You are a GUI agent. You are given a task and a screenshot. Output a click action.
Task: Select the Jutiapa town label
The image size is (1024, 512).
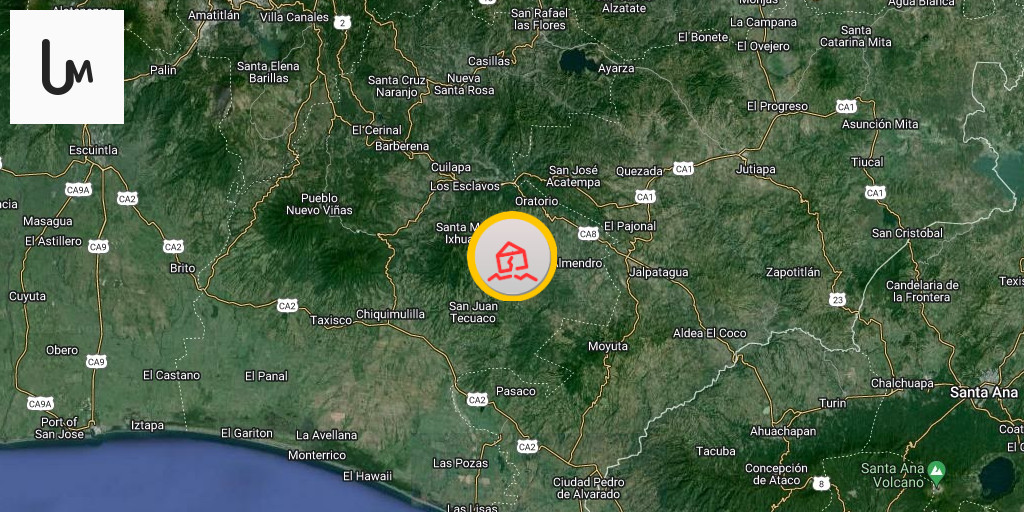756,169
